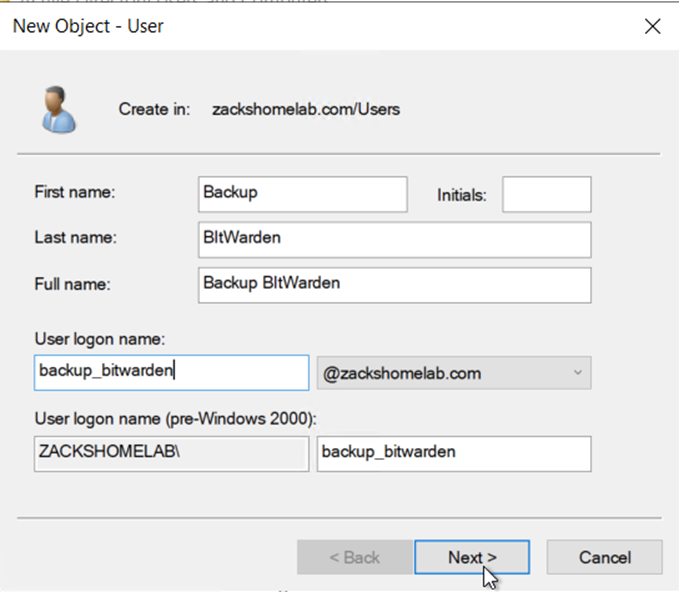The image size is (679, 592).
Task: Click the empty Initials text box
Action: tap(546, 194)
